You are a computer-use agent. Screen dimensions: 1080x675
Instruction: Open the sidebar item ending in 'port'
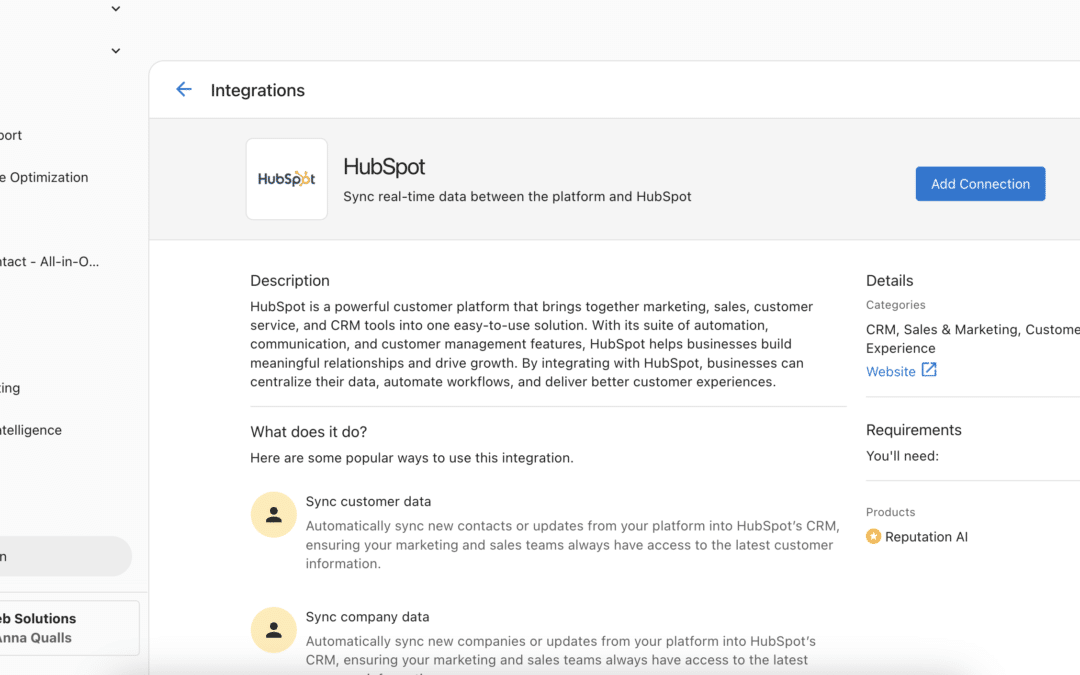pyautogui.click(x=11, y=136)
